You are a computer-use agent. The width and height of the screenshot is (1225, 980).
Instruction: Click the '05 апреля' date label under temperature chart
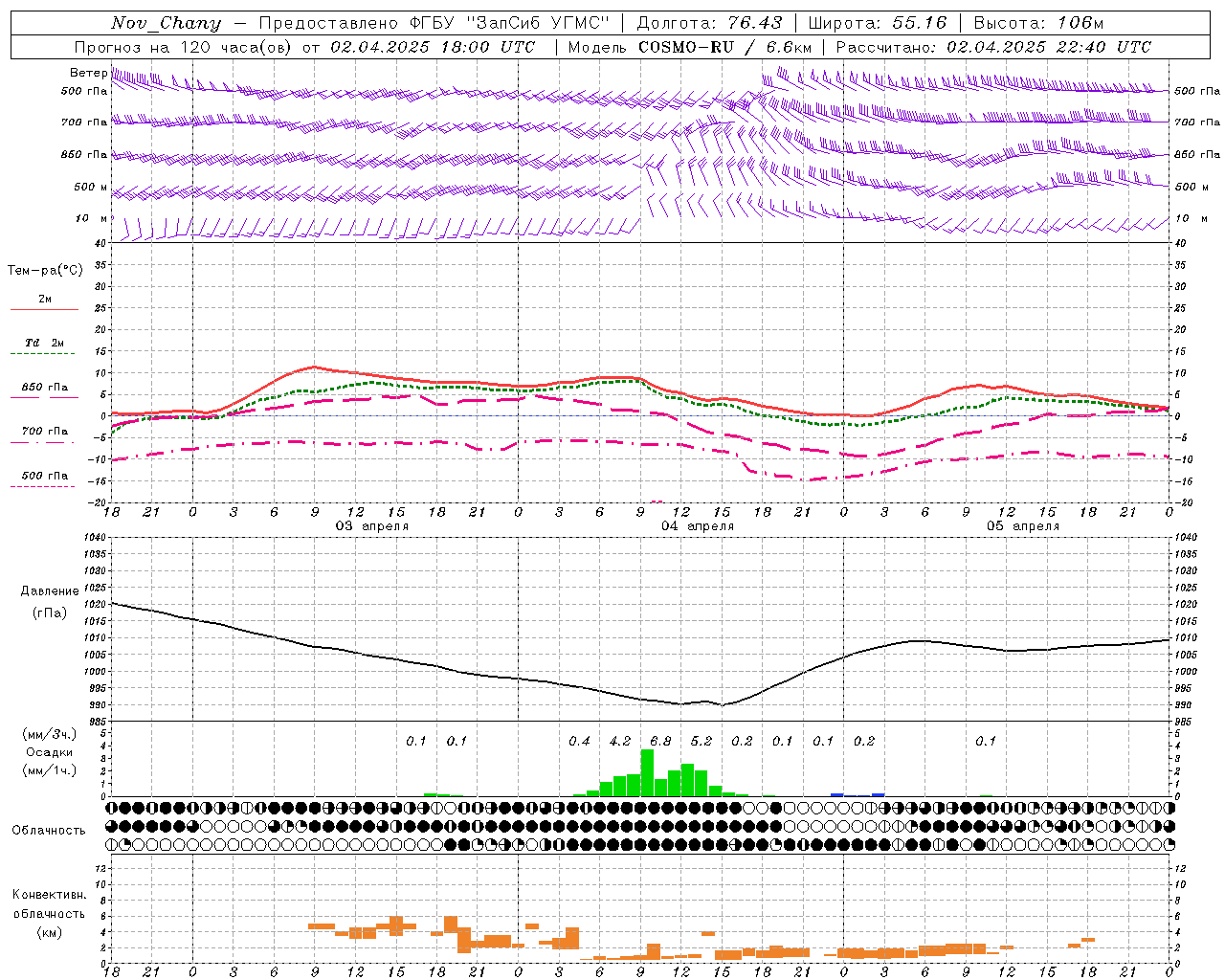coord(1023,526)
